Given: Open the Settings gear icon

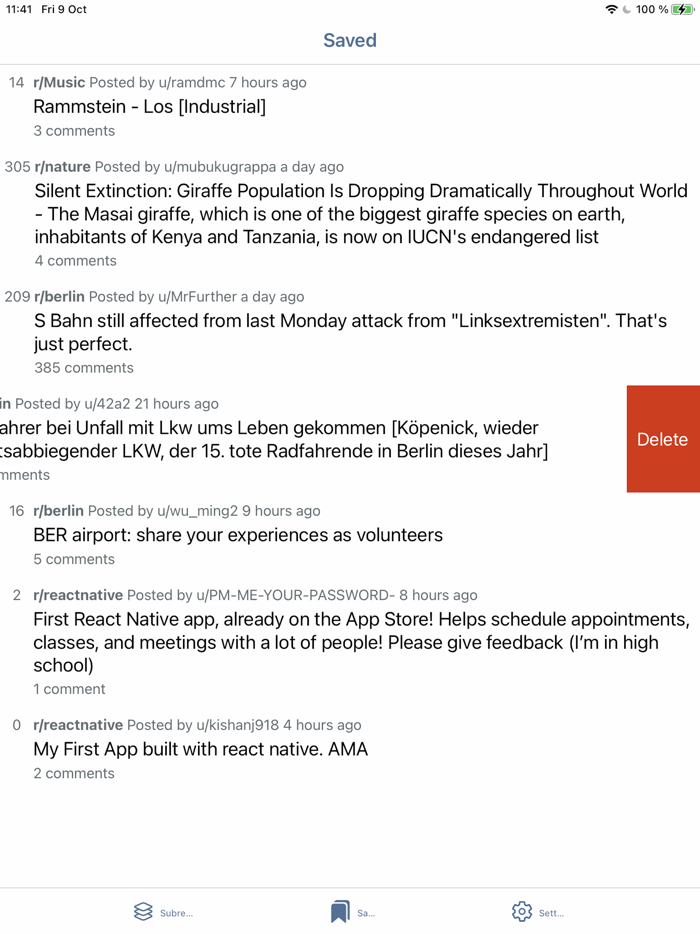Looking at the screenshot, I should pyautogui.click(x=521, y=911).
